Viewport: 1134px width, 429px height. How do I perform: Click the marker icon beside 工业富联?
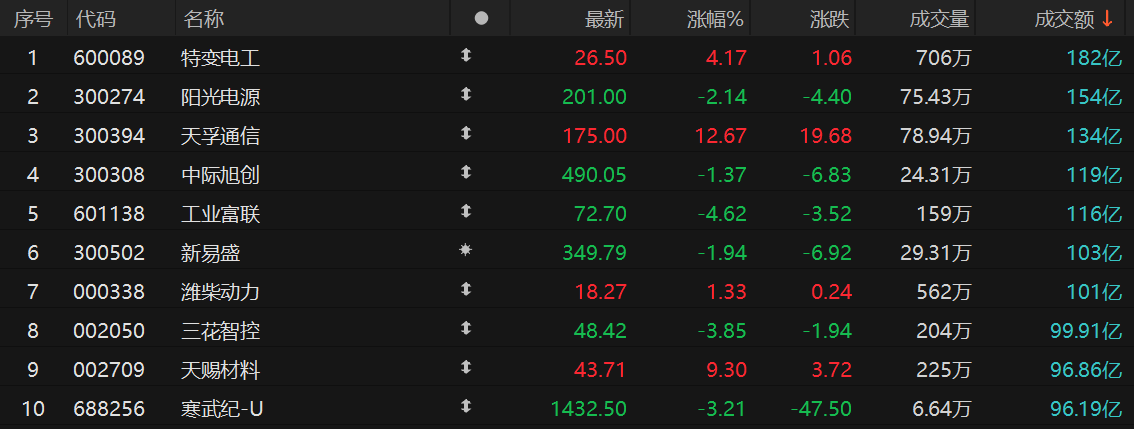point(465,213)
